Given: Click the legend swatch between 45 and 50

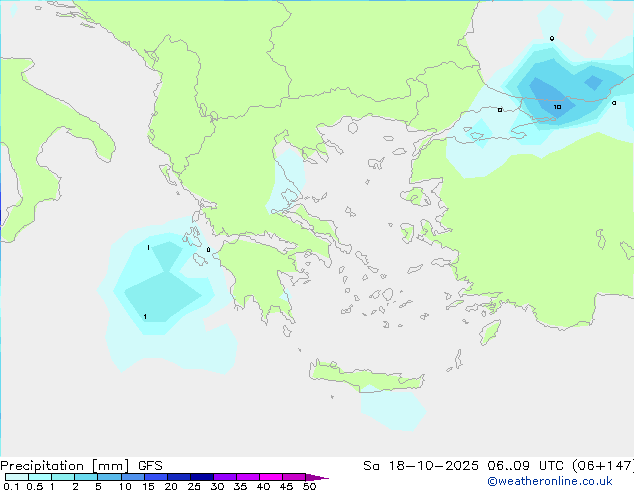Looking at the screenshot, I should (294, 477).
